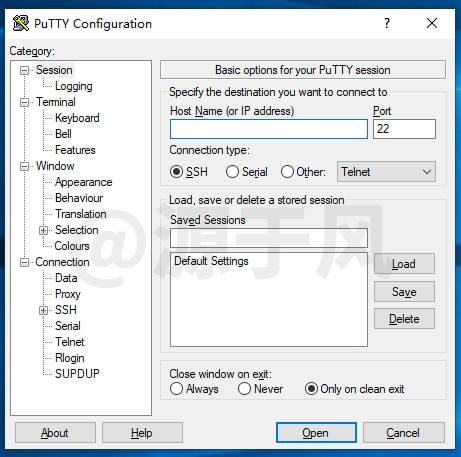Open Telnet settings in tree

[70, 342]
